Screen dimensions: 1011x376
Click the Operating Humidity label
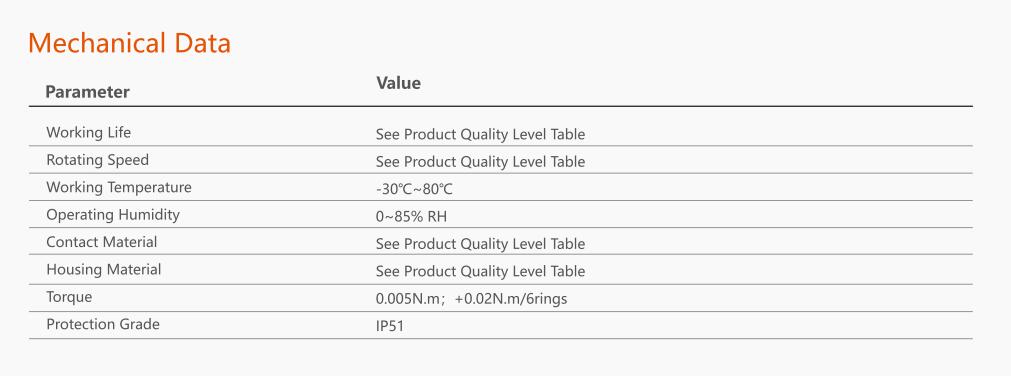113,215
